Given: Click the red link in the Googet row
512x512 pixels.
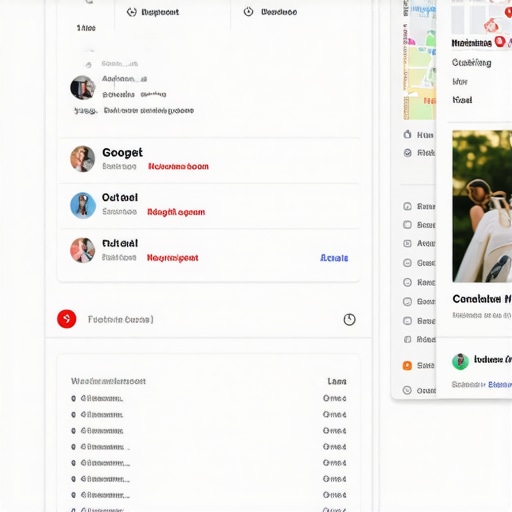Looking at the screenshot, I should pyautogui.click(x=178, y=166).
